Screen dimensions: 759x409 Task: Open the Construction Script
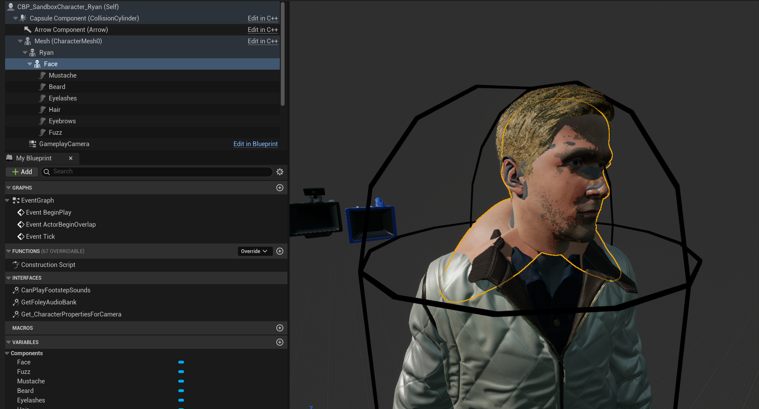[48, 265]
